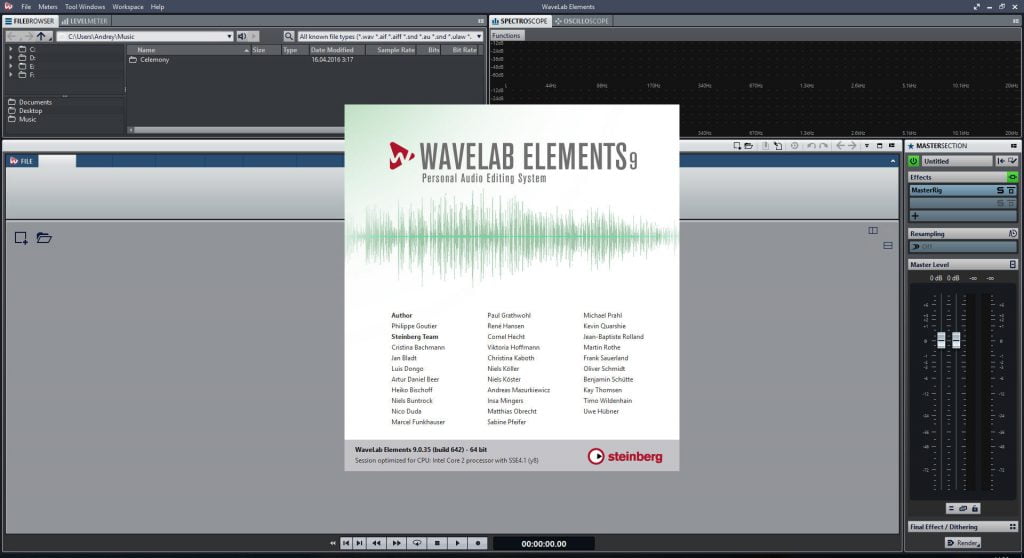Select the Music shortcut folder

[x=23, y=119]
